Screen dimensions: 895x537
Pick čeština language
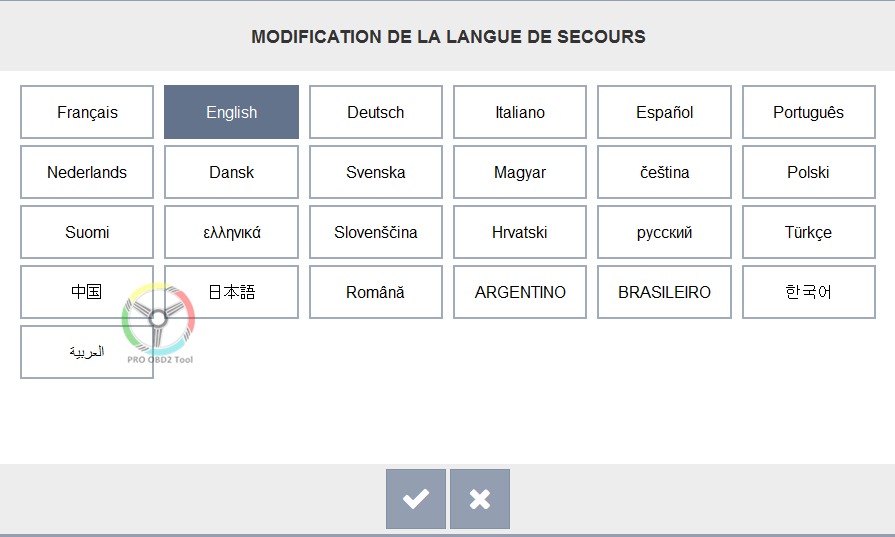pos(664,172)
